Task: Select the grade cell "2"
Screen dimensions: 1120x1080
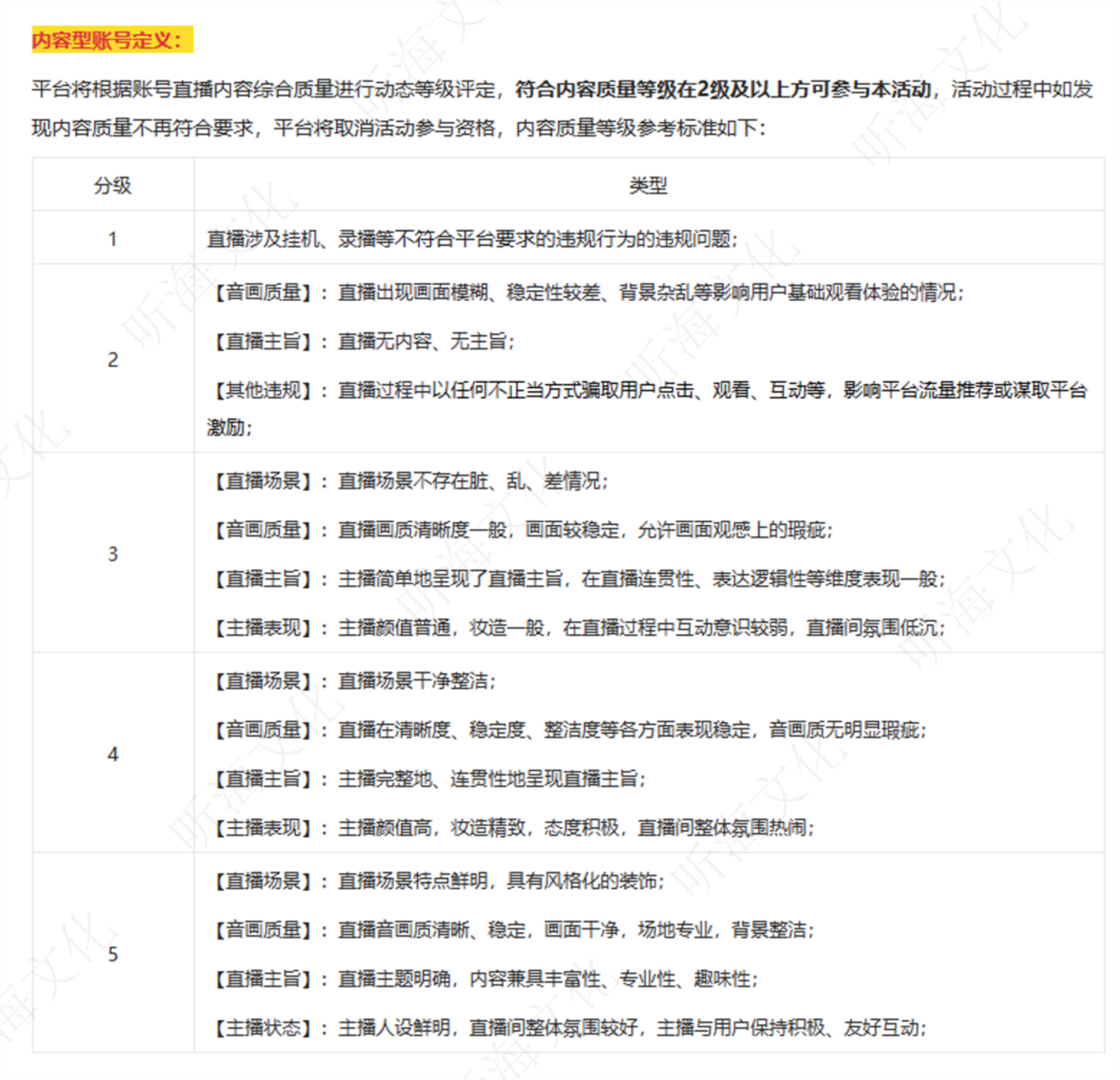Action: pyautogui.click(x=113, y=359)
